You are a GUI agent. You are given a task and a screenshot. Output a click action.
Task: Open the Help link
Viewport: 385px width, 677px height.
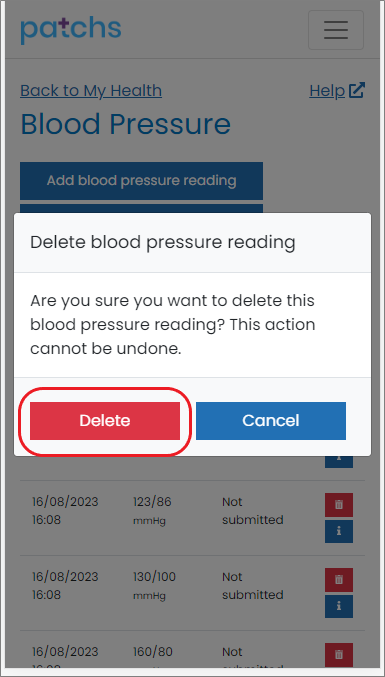[x=327, y=91]
